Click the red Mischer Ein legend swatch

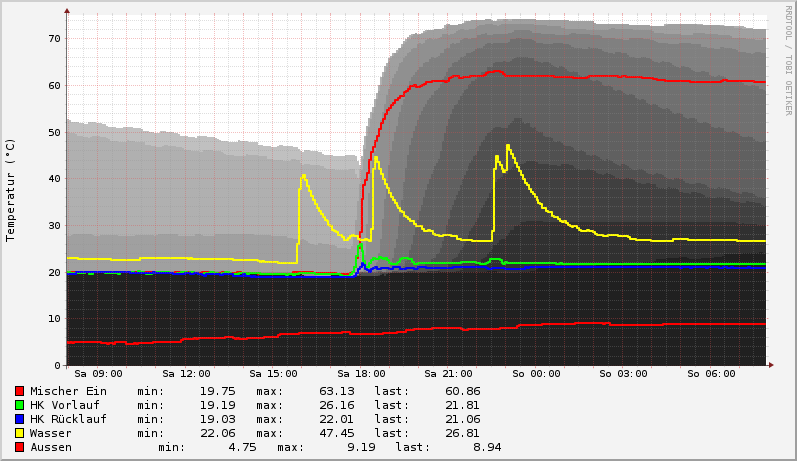tap(19, 391)
